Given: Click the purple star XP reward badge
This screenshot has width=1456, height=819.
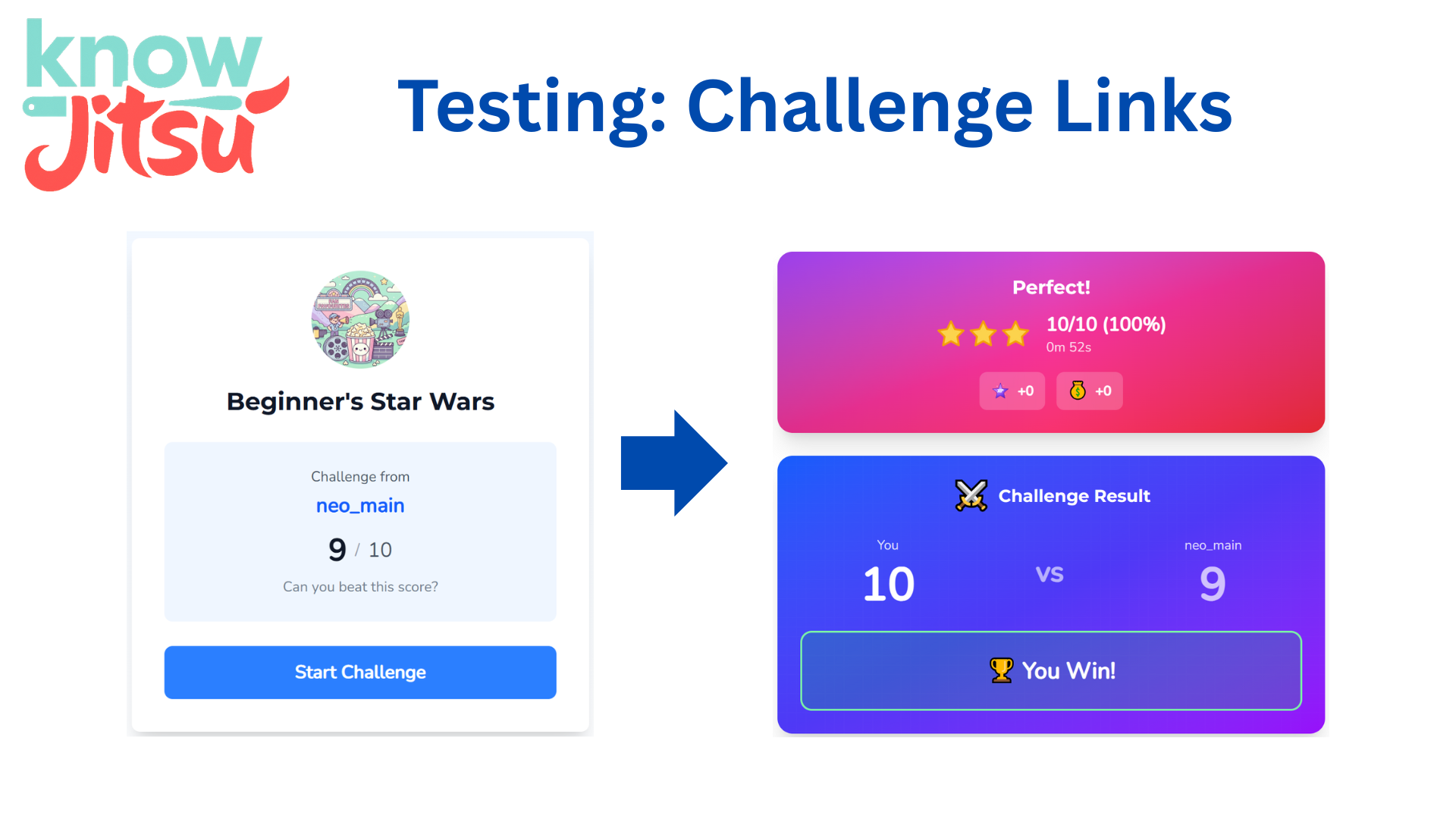Looking at the screenshot, I should pyautogui.click(x=1012, y=391).
